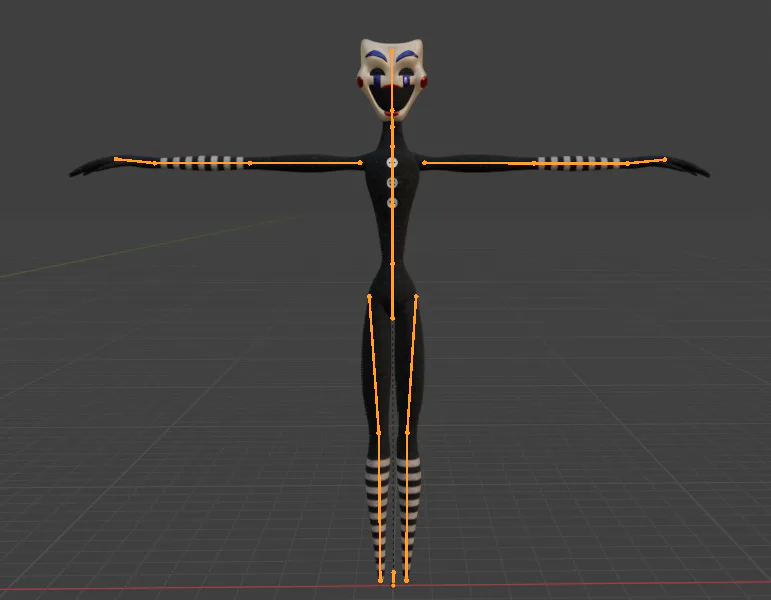Select shin bone on viewer's right striped leg

(407, 507)
